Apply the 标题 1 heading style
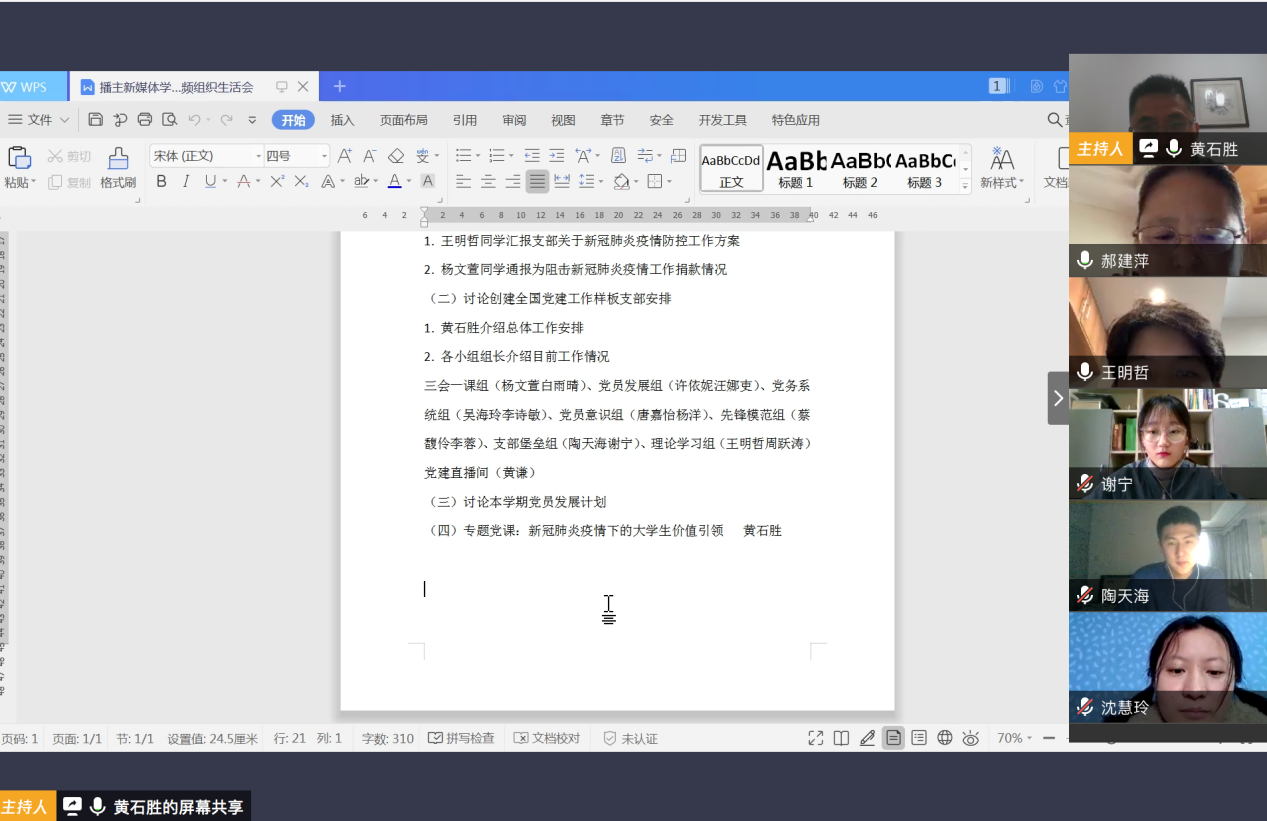 coord(796,168)
